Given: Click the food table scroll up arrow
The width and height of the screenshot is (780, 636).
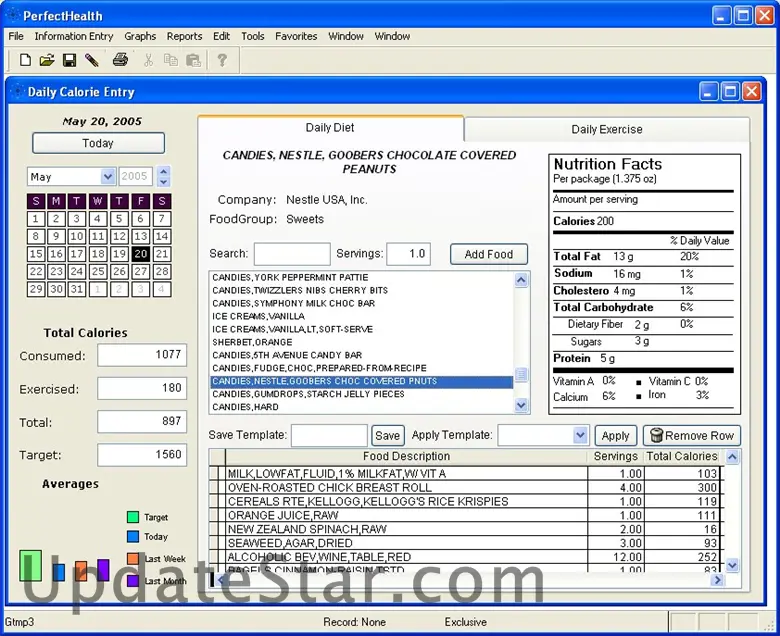Looking at the screenshot, I should 732,456.
